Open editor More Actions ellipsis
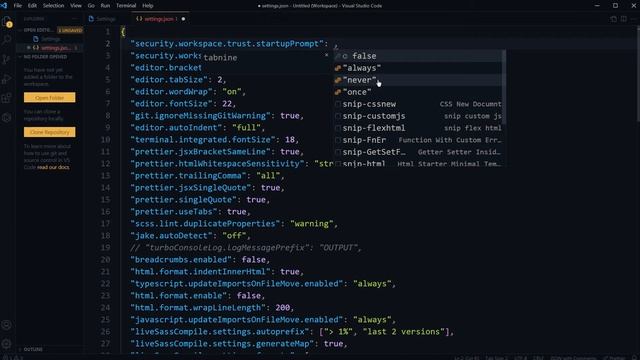 tap(634, 19)
